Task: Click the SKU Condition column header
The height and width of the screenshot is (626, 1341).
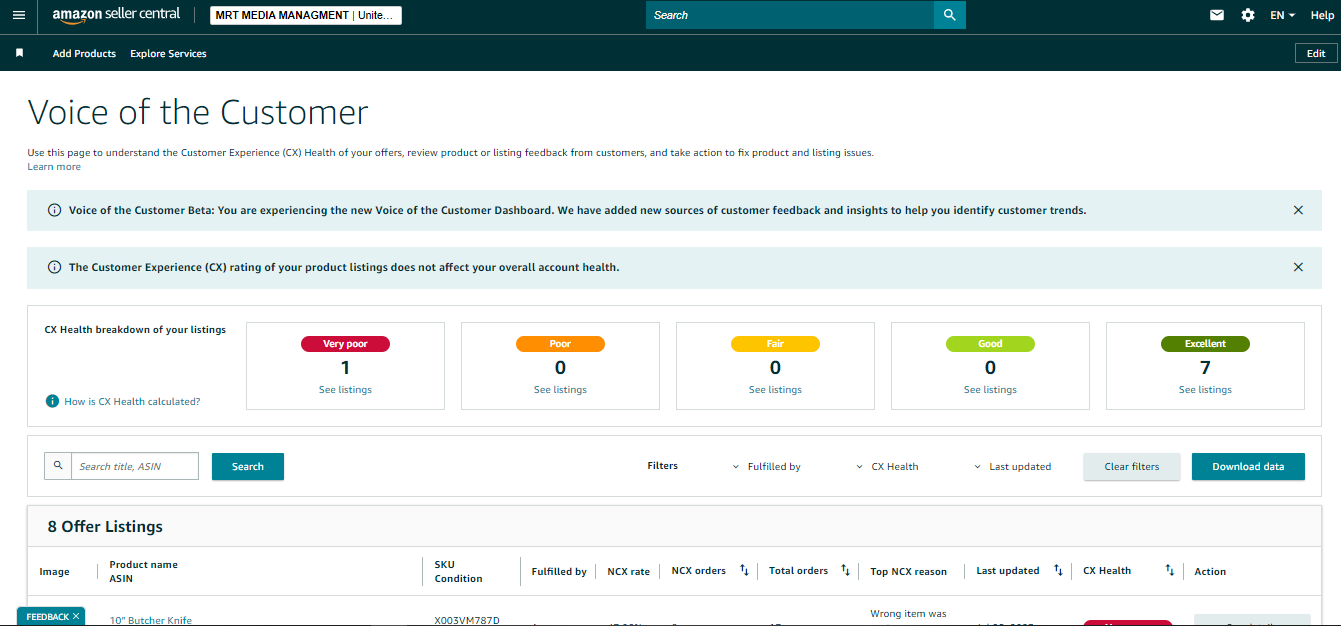Action: coord(458,571)
